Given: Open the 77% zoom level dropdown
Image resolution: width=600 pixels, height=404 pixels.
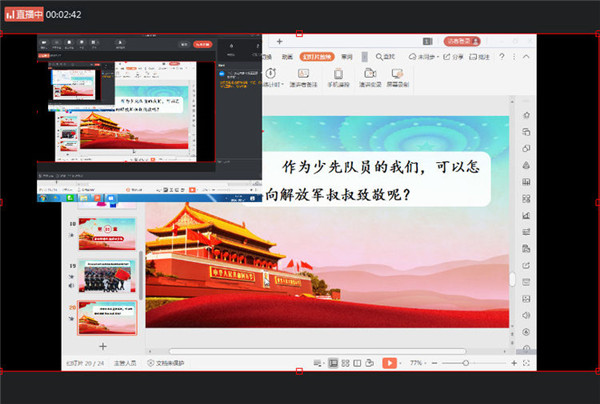Looking at the screenshot, I should (x=417, y=363).
